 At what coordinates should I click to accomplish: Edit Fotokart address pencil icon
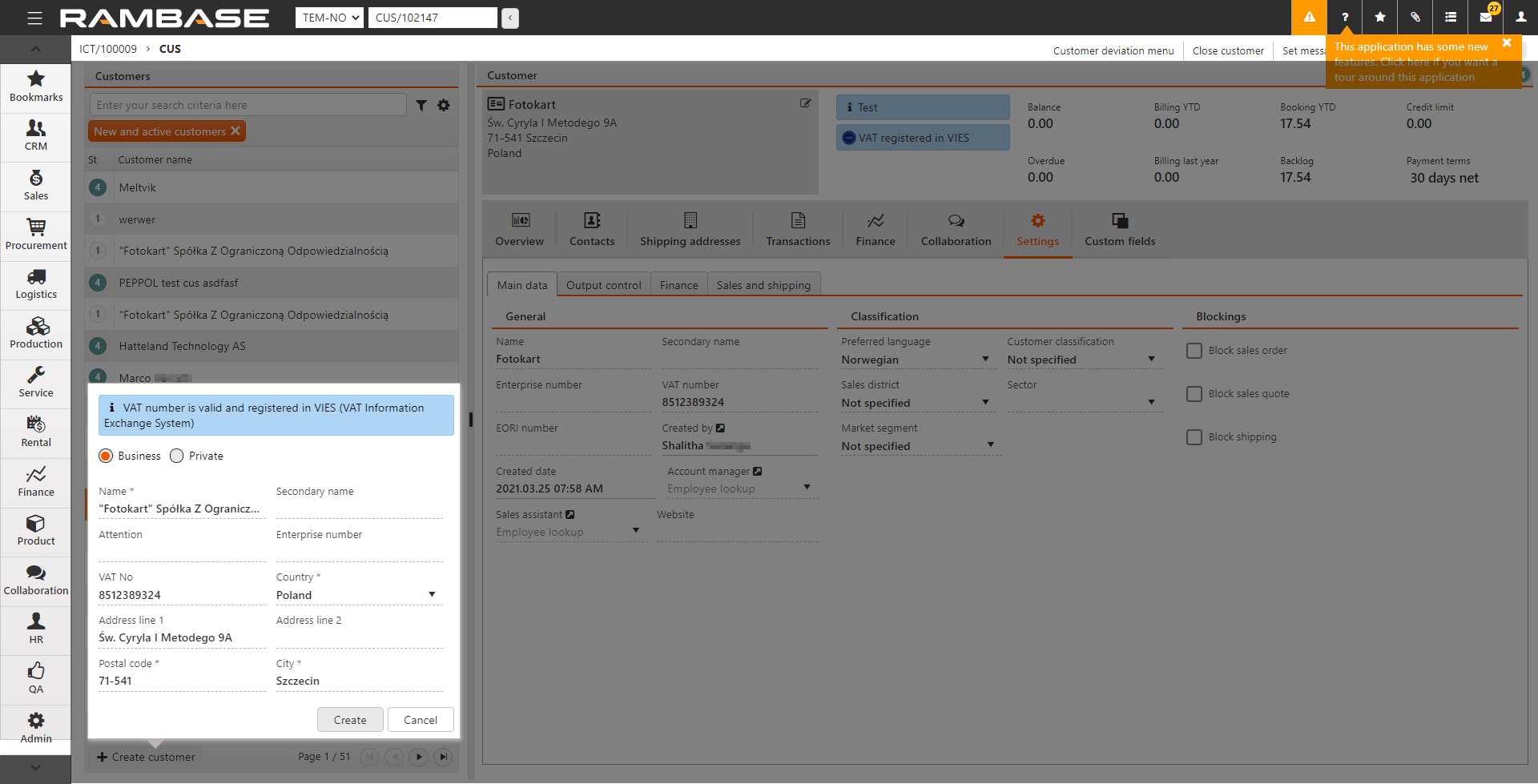pos(805,103)
